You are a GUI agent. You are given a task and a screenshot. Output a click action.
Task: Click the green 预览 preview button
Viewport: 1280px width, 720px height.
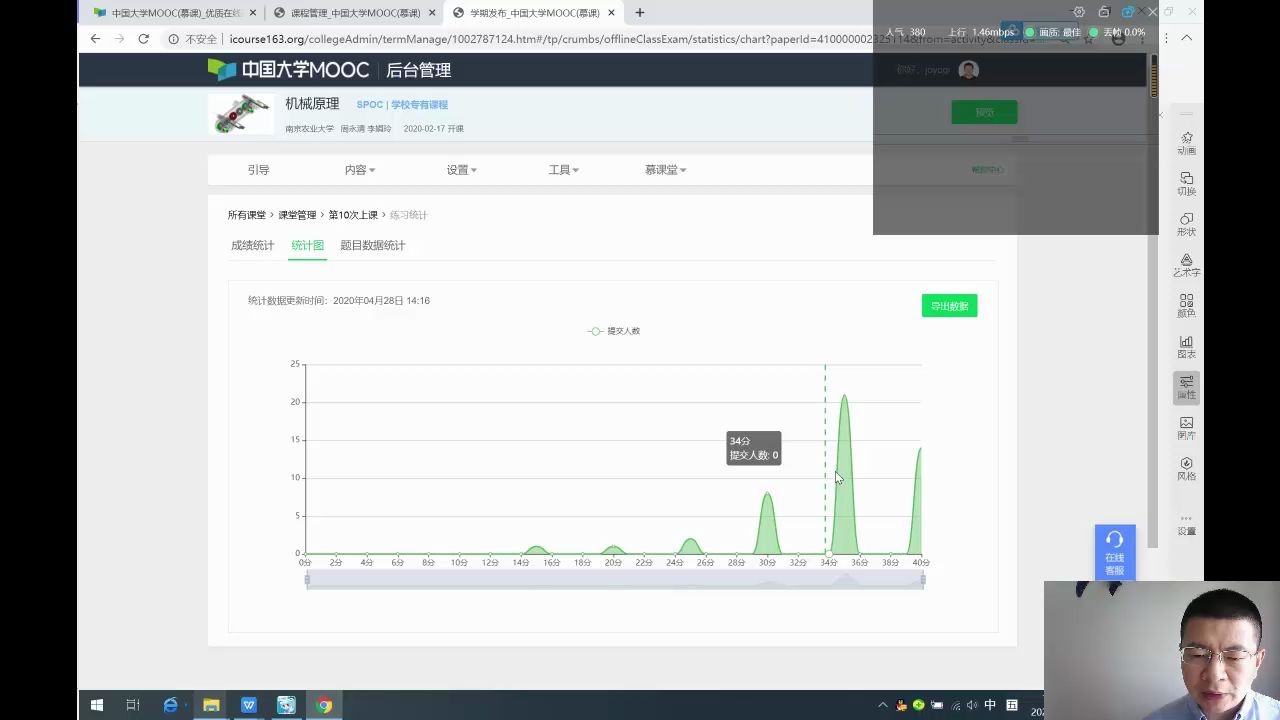point(984,112)
